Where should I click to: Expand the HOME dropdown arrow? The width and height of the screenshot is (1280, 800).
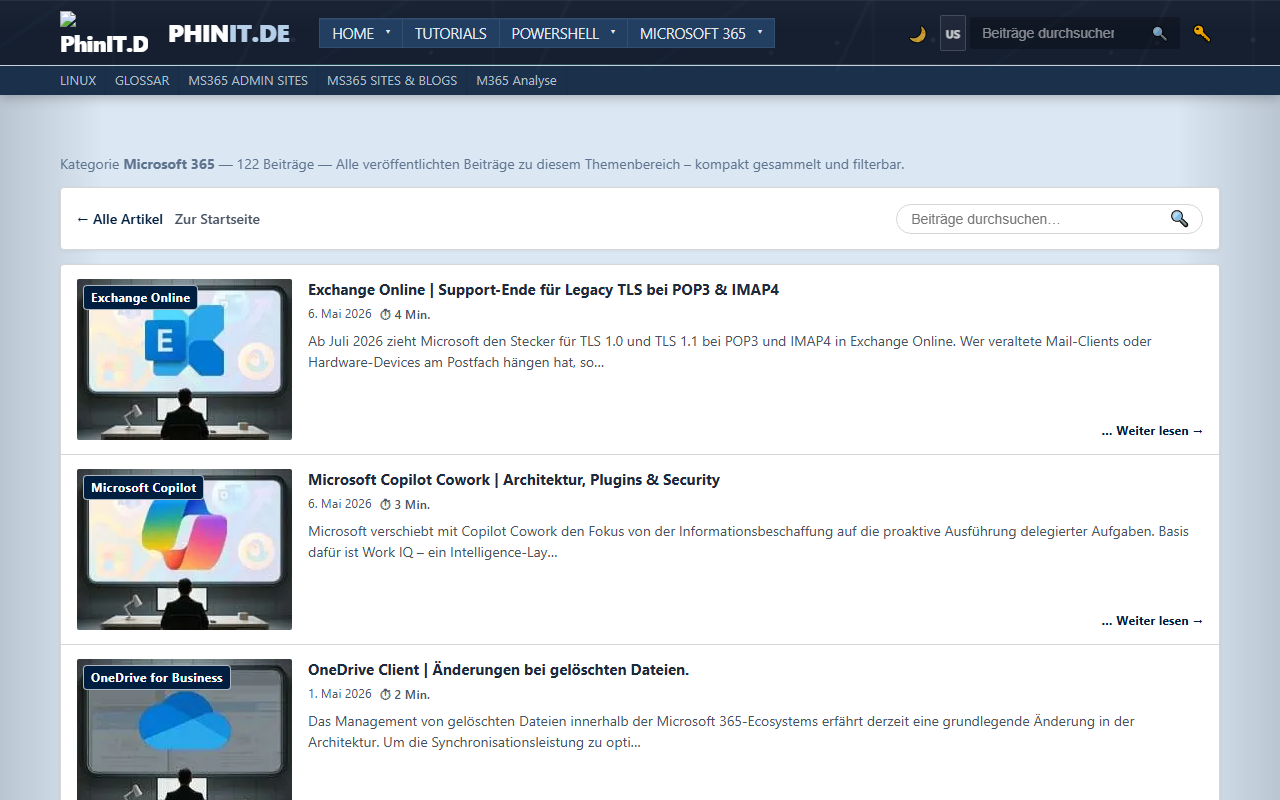pyautogui.click(x=388, y=32)
